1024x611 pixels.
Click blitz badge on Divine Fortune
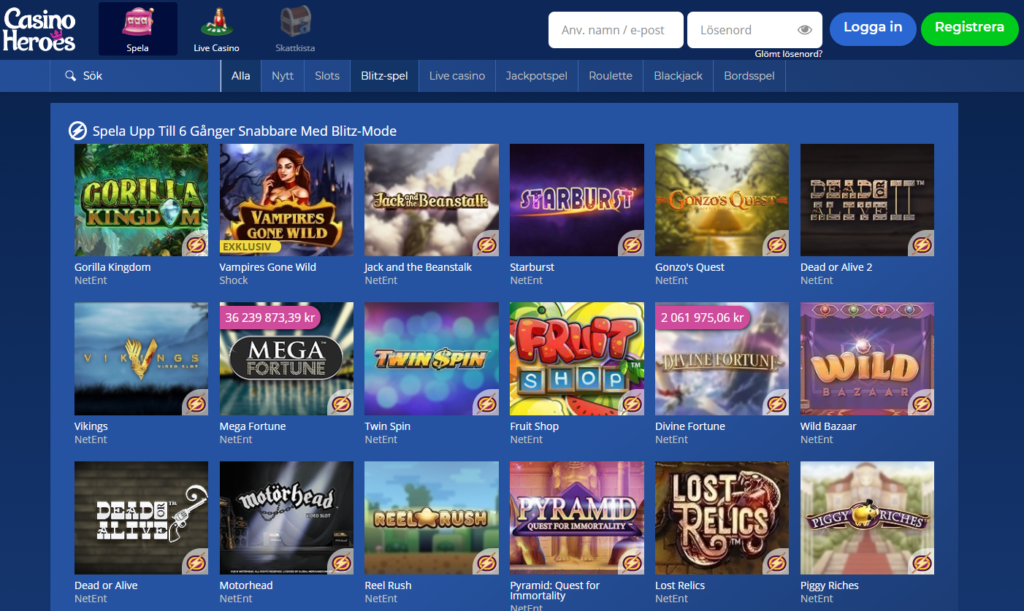pyautogui.click(x=776, y=403)
